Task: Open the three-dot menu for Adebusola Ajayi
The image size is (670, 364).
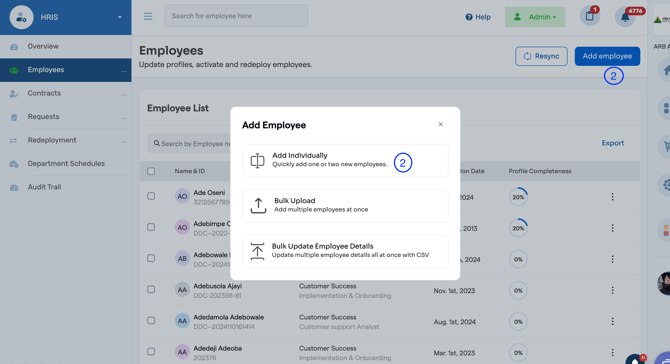Action: click(x=612, y=290)
